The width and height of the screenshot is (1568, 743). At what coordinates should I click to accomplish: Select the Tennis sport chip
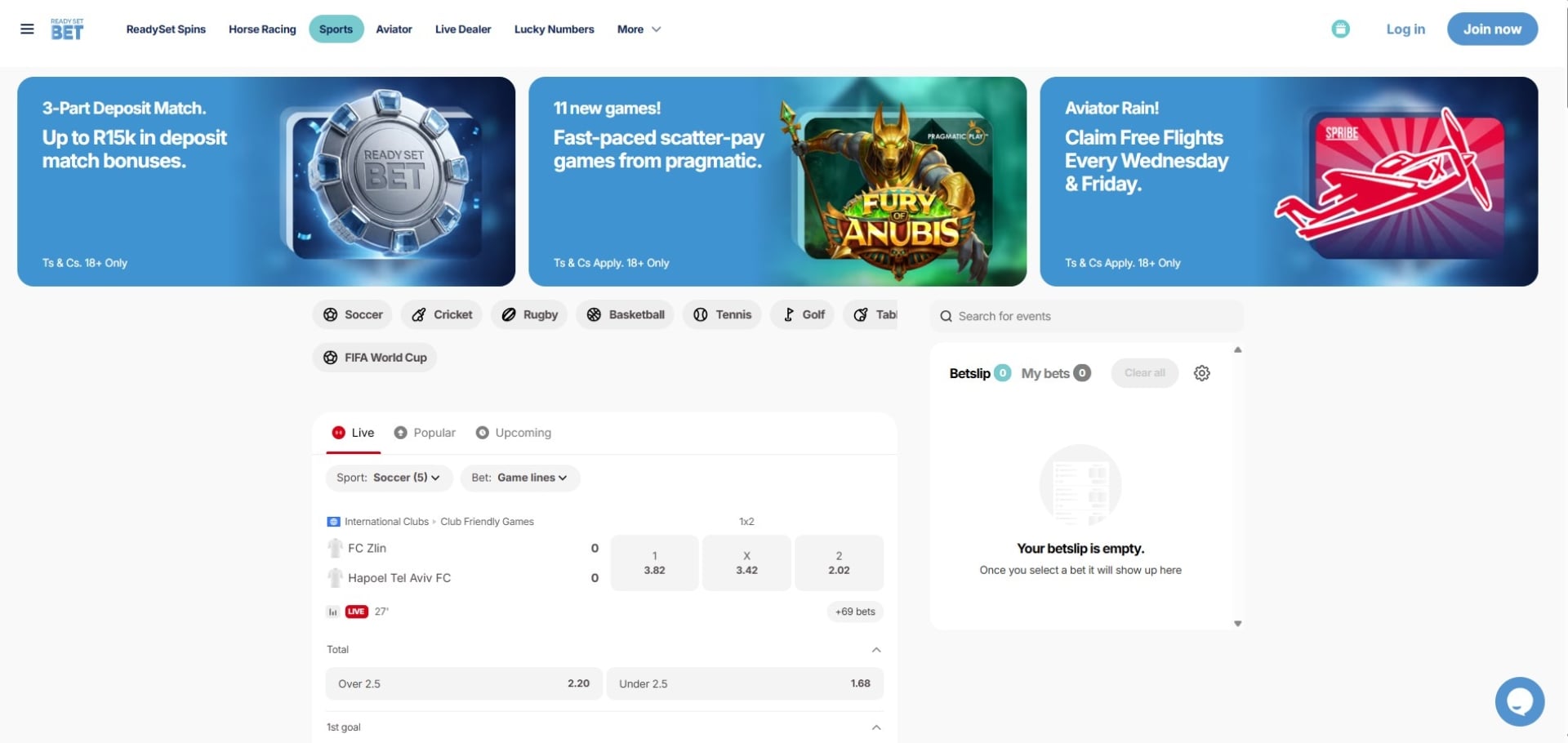(722, 314)
